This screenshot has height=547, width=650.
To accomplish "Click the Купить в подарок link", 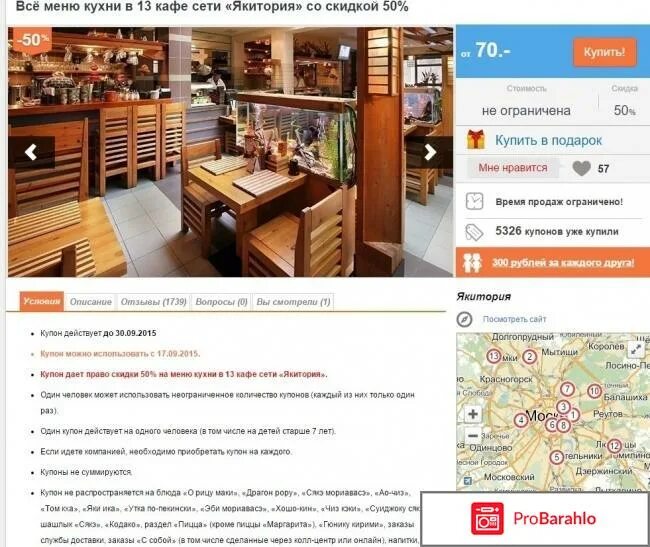I will (548, 140).
